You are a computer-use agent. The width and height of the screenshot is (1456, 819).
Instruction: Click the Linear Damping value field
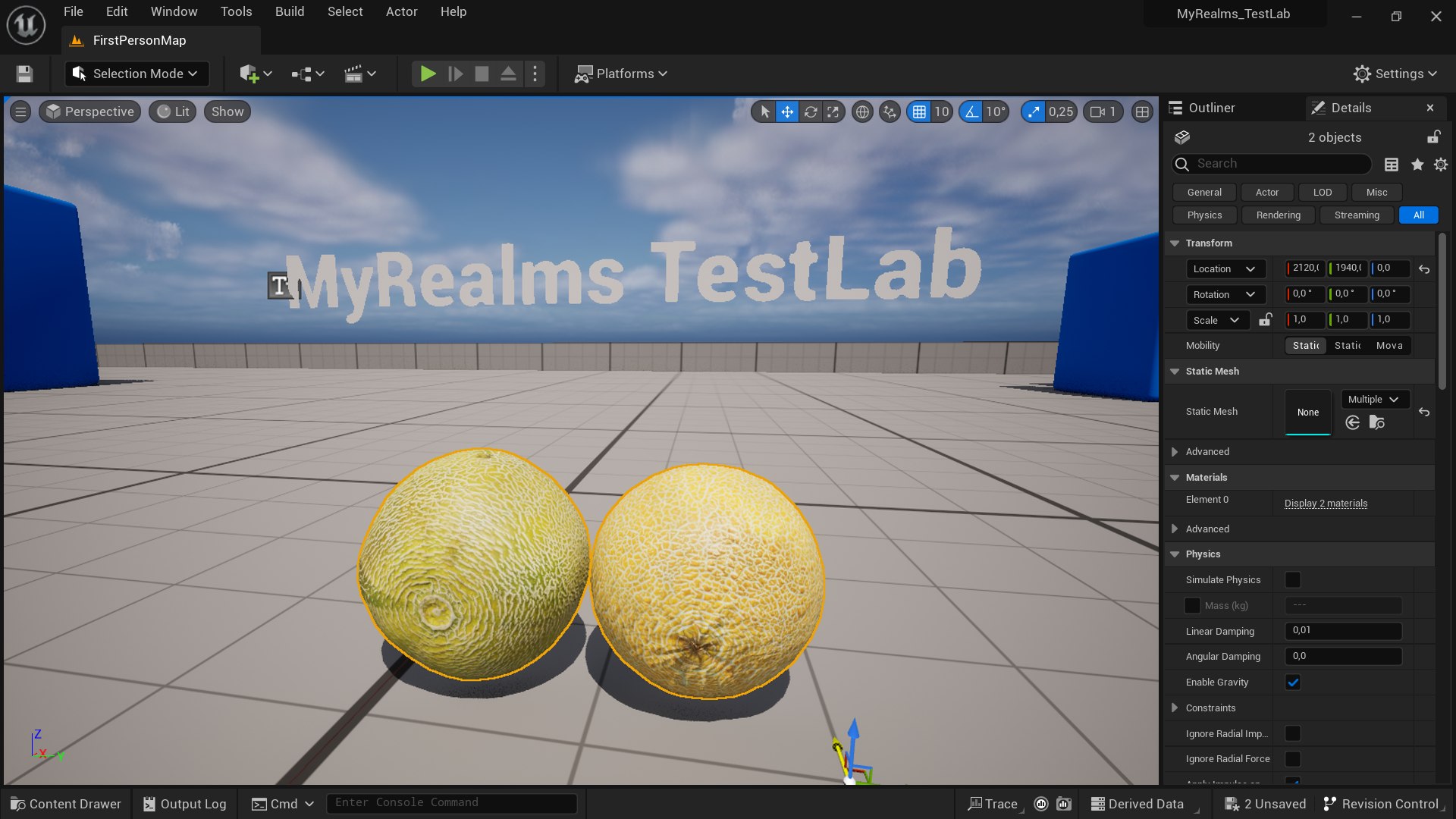[x=1343, y=631]
